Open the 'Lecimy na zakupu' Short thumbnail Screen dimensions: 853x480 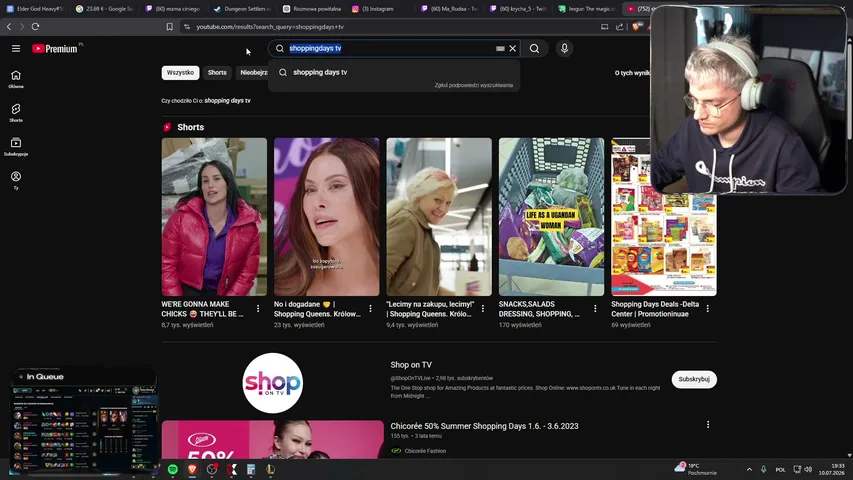tap(438, 217)
